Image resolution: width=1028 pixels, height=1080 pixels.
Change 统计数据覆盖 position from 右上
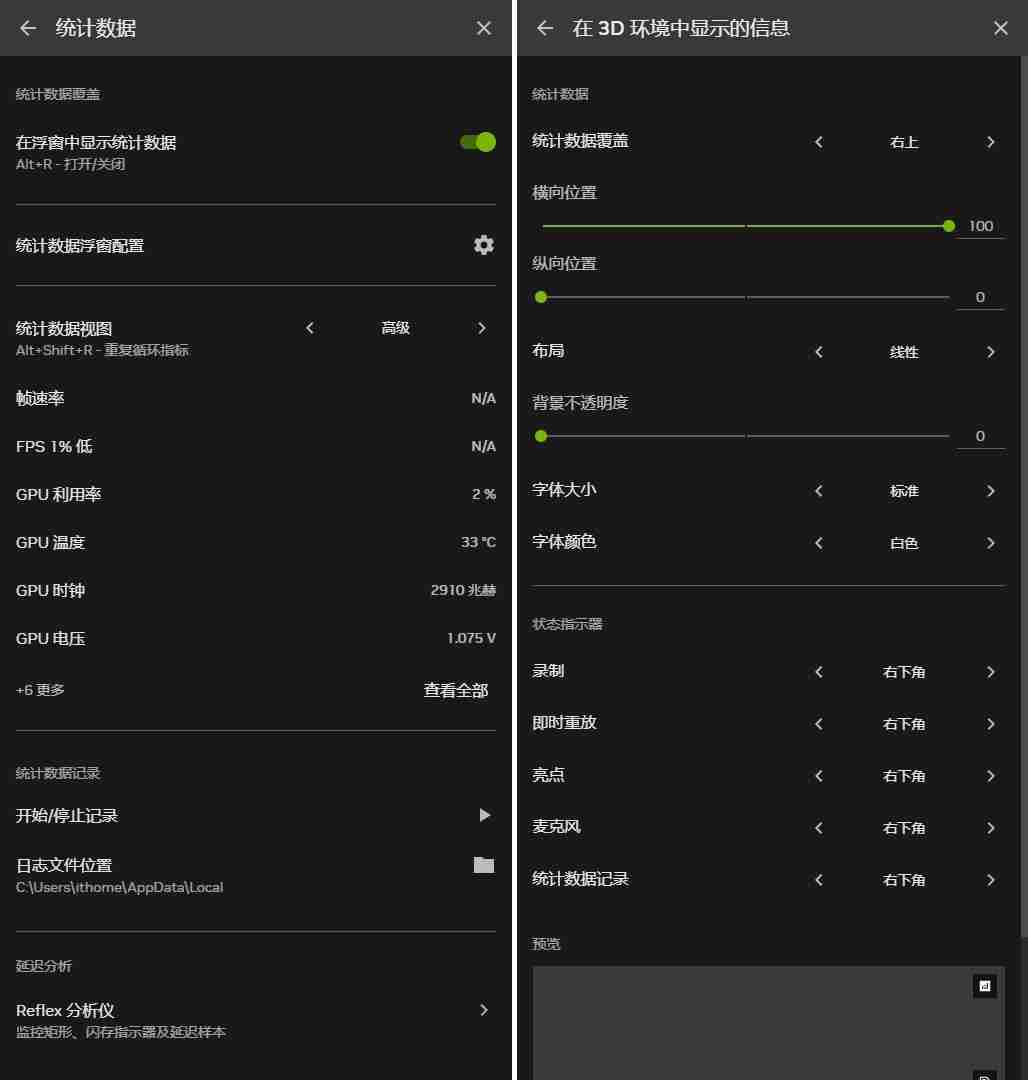pos(991,141)
